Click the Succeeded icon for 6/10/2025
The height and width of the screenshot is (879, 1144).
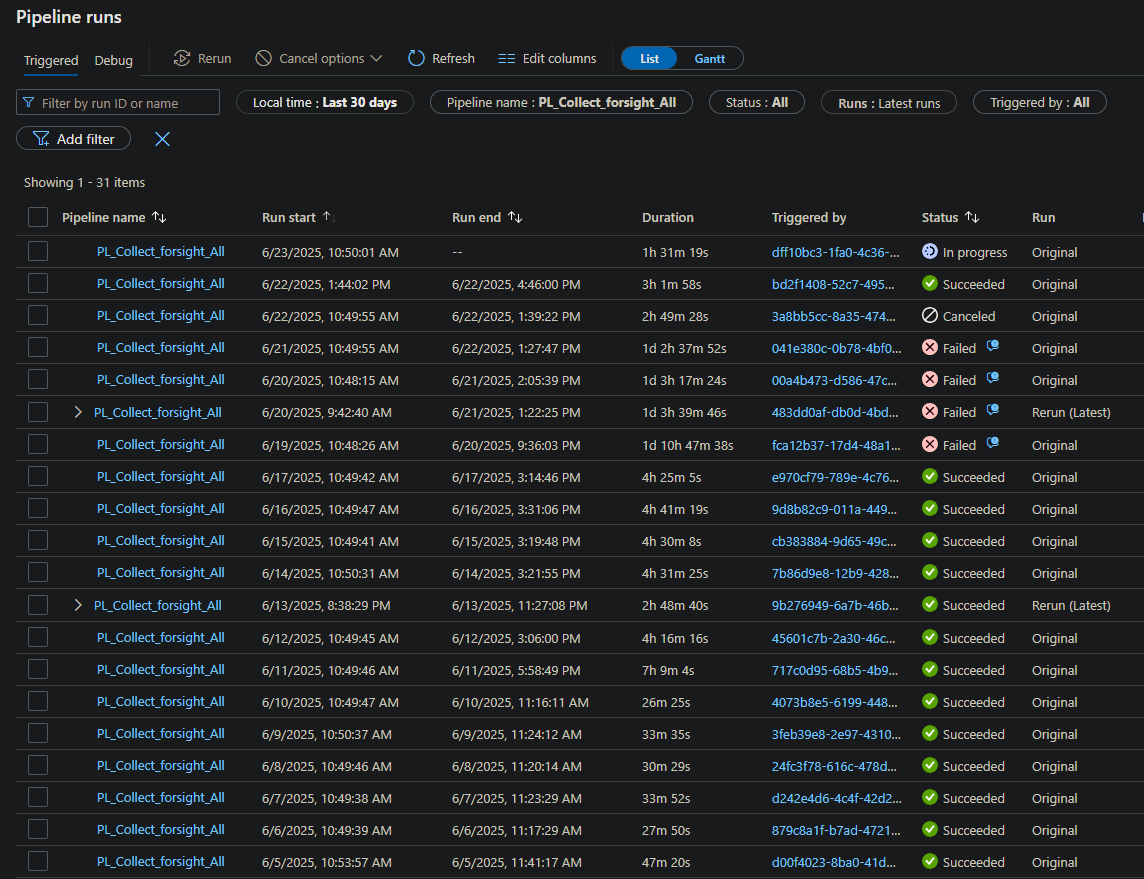click(x=930, y=702)
